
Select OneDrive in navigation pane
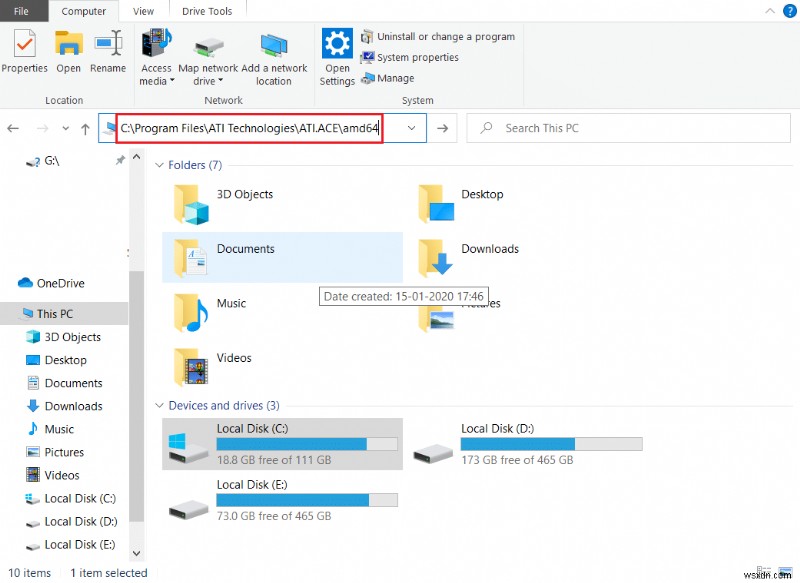tap(51, 283)
